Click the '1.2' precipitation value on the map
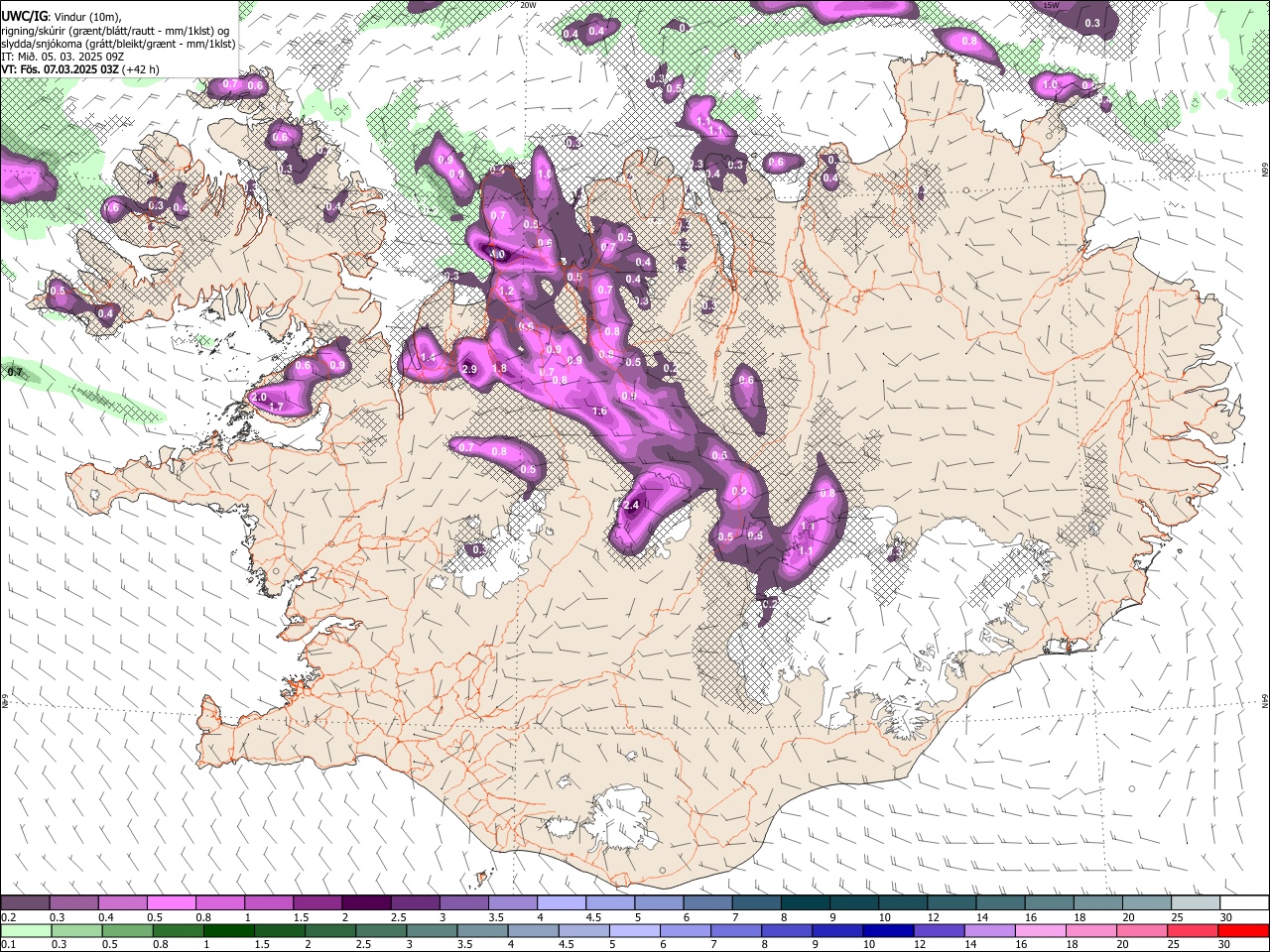1270x952 pixels. click(507, 292)
